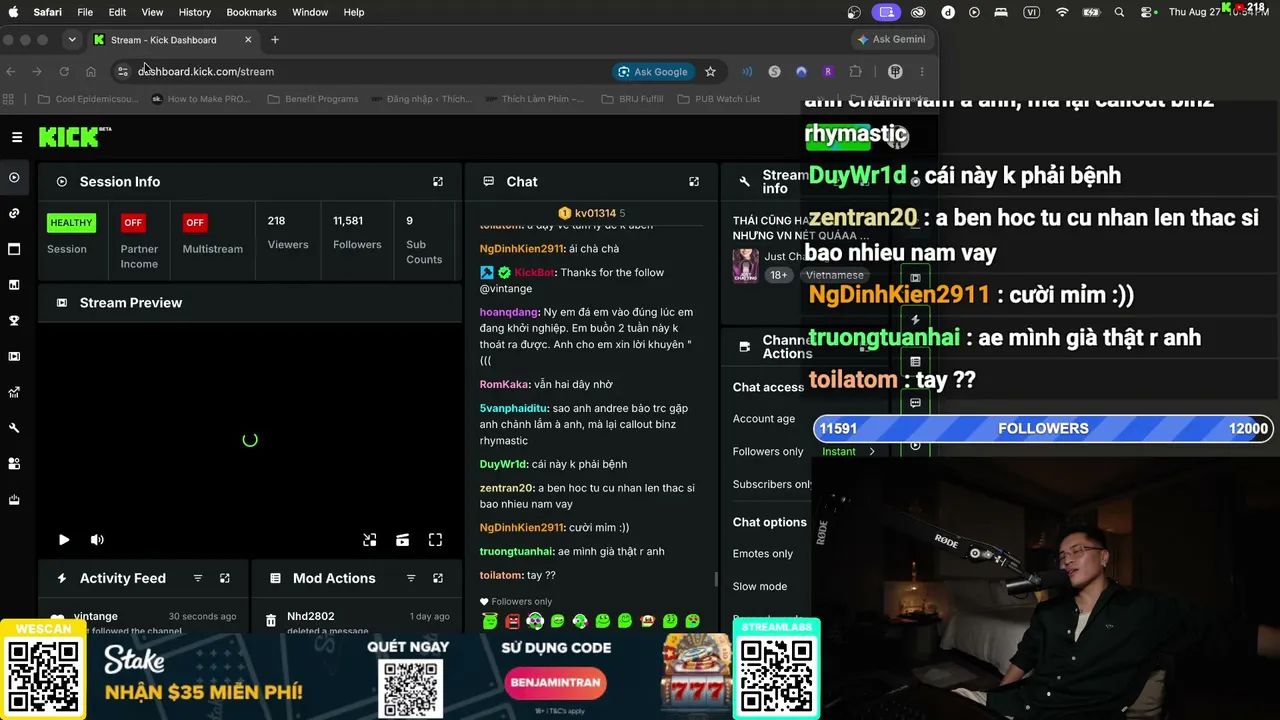1280x720 pixels.
Task: Click the pinned kv01314 subscriber badge
Action: point(564,213)
